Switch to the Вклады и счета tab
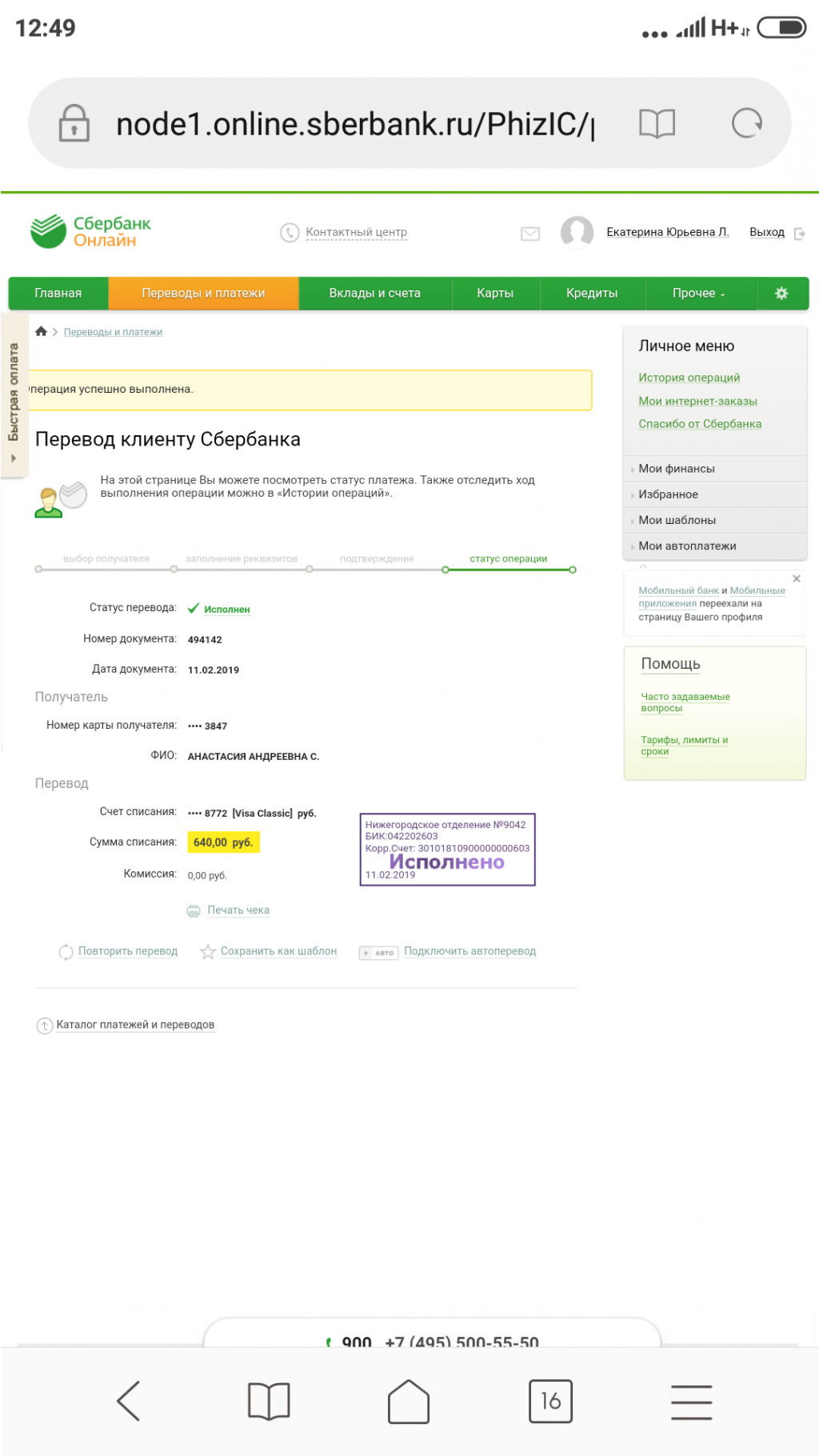This screenshot has width=819, height=1456. 375,293
